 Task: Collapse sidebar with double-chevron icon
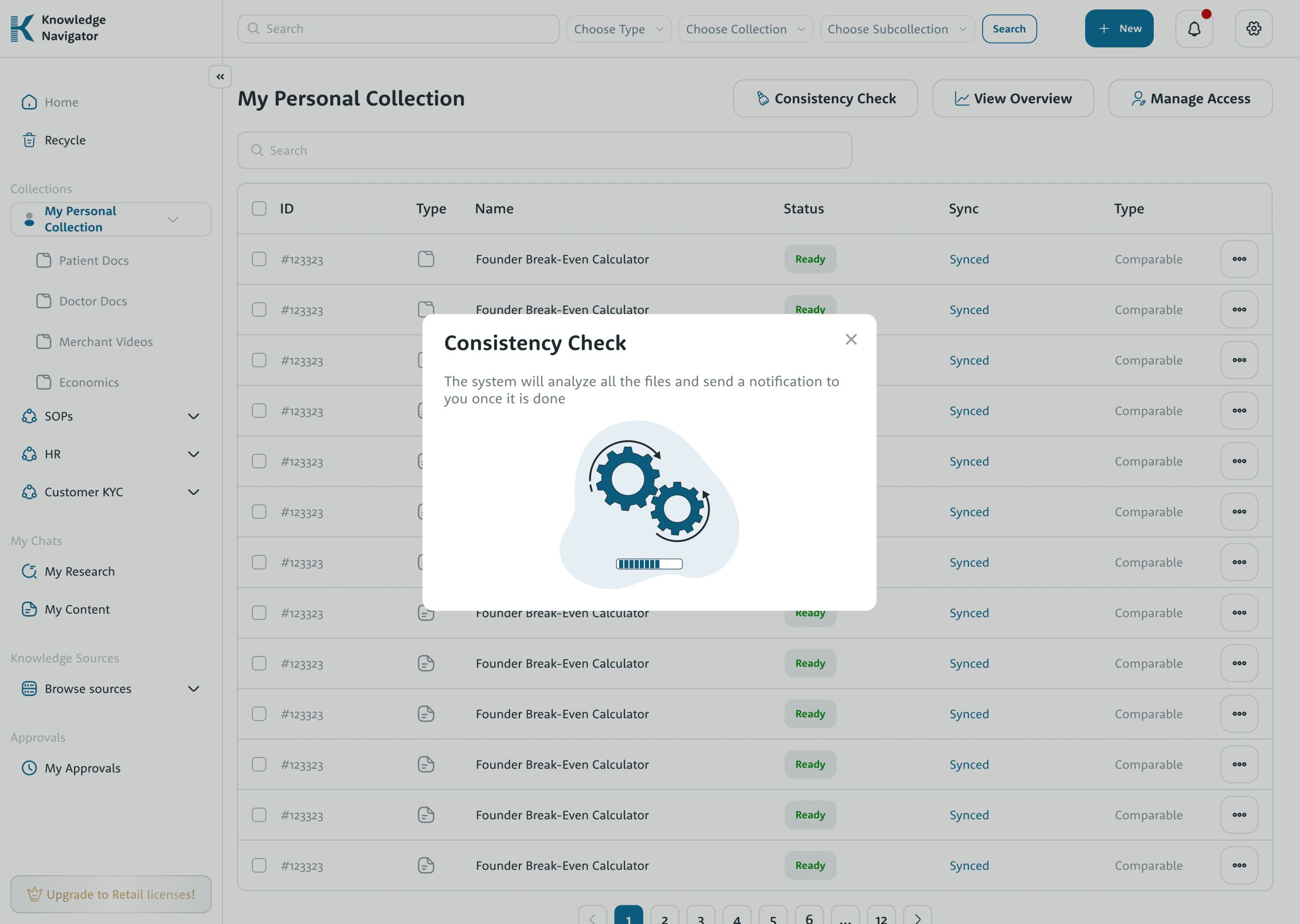point(220,77)
